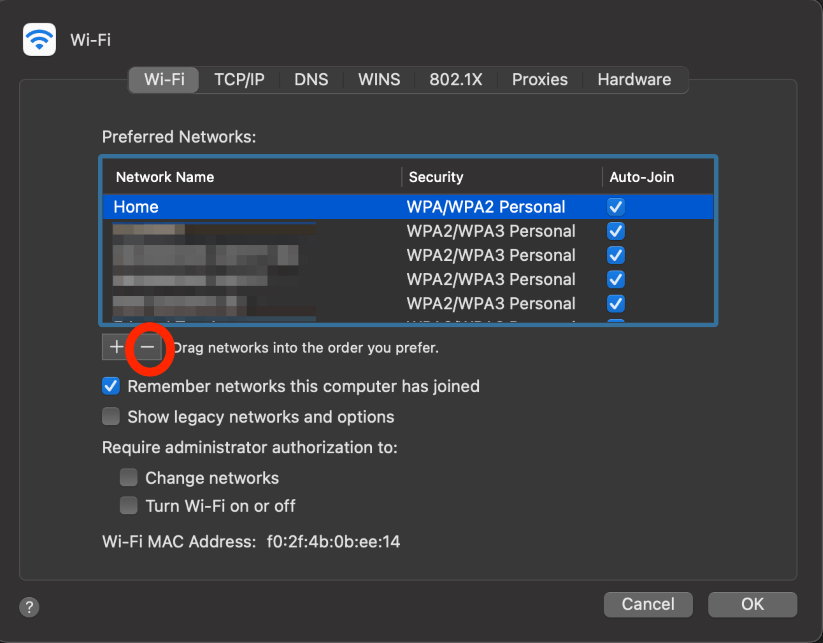Uncheck Auto-Join for the Home network

pos(616,207)
